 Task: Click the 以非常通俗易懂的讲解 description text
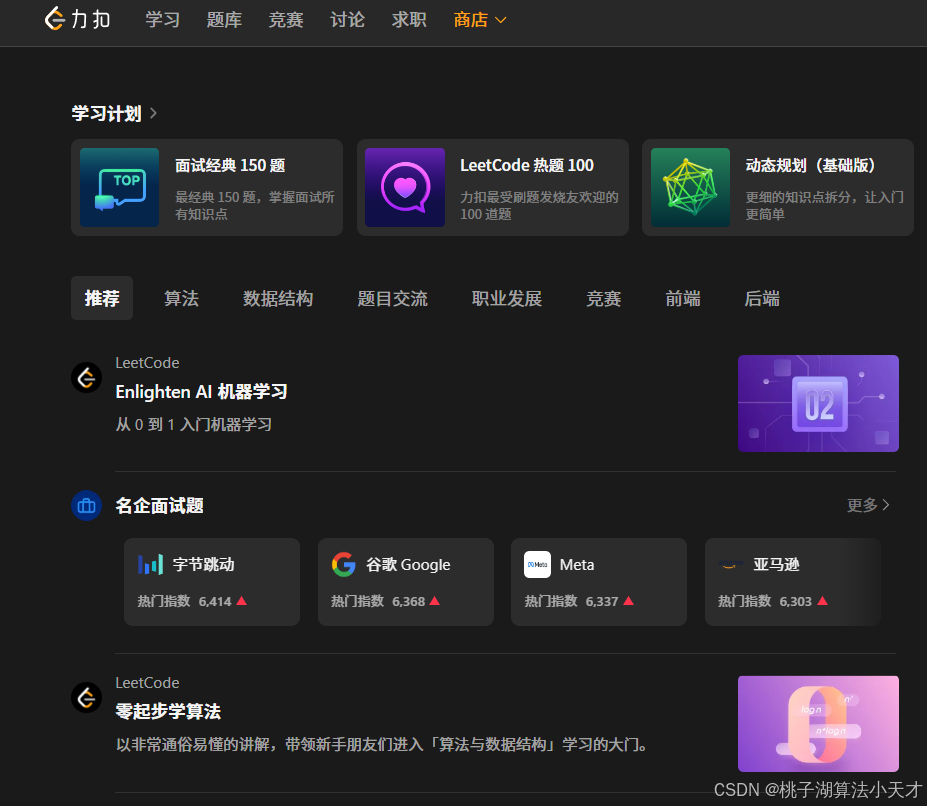(x=381, y=744)
